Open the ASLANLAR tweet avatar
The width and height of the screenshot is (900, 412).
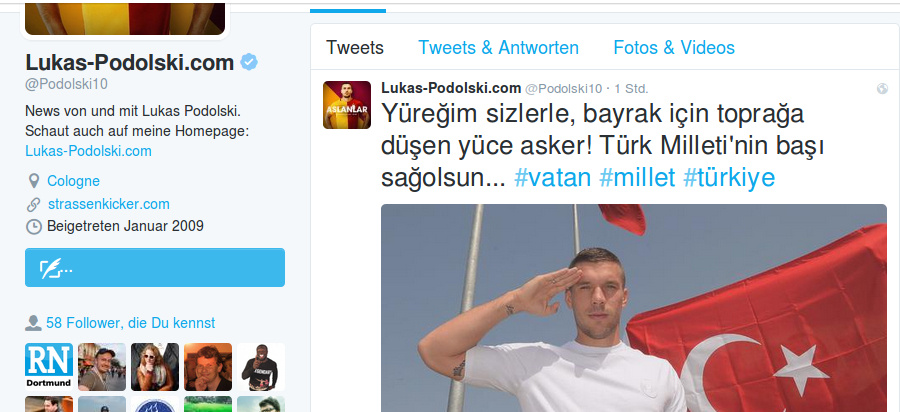(347, 104)
